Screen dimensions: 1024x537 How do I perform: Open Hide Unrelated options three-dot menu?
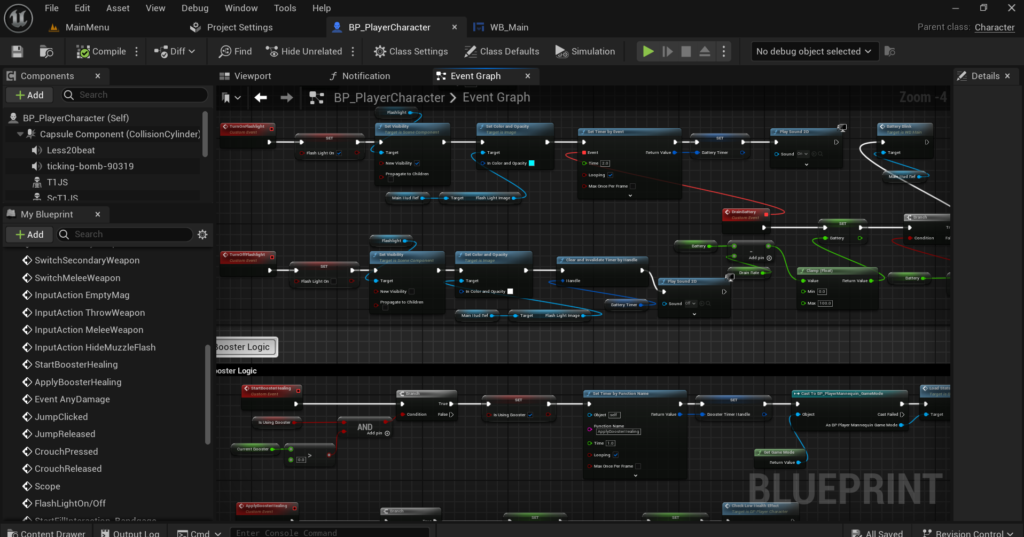(353, 52)
